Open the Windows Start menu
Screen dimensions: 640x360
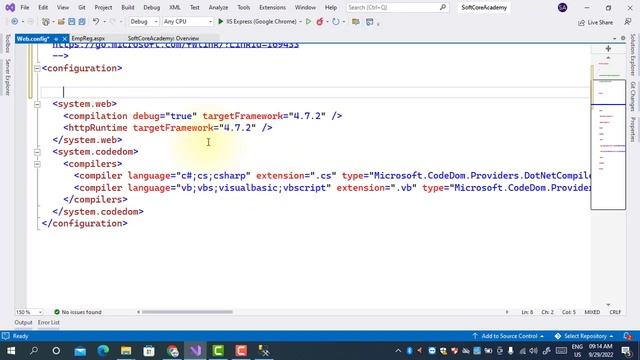pyautogui.click(x=11, y=351)
